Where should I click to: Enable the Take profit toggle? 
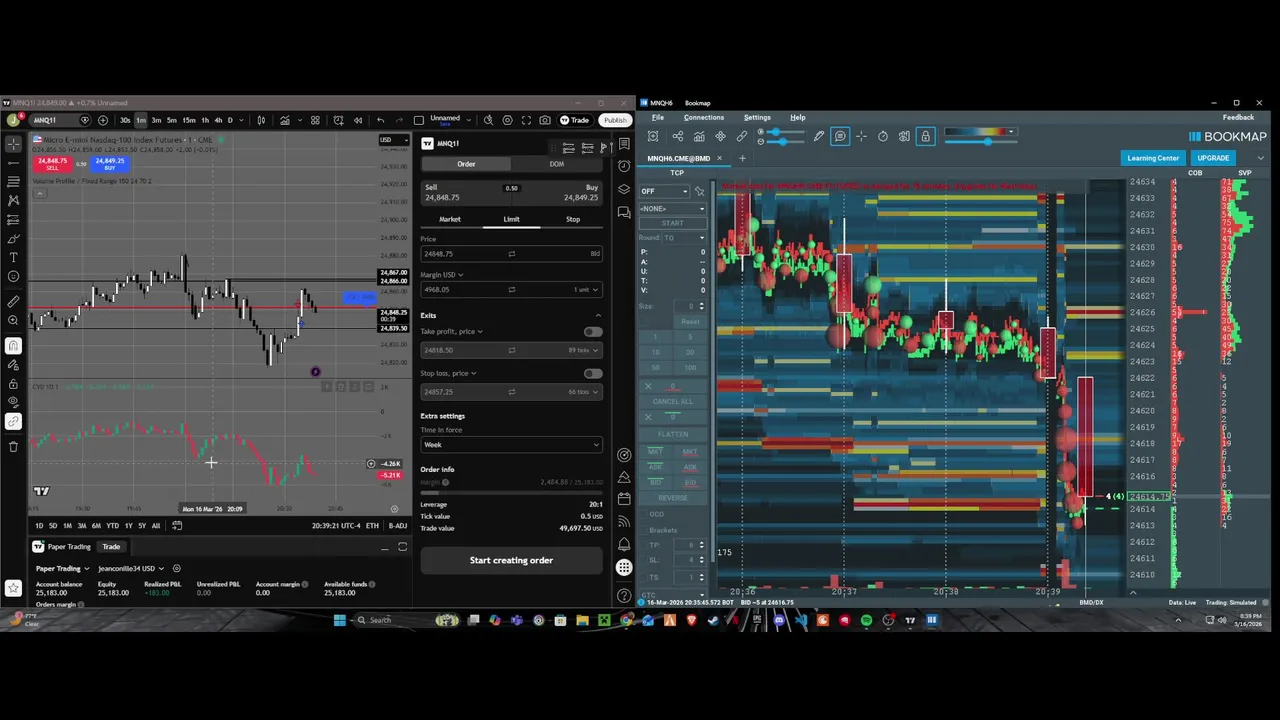(x=593, y=331)
